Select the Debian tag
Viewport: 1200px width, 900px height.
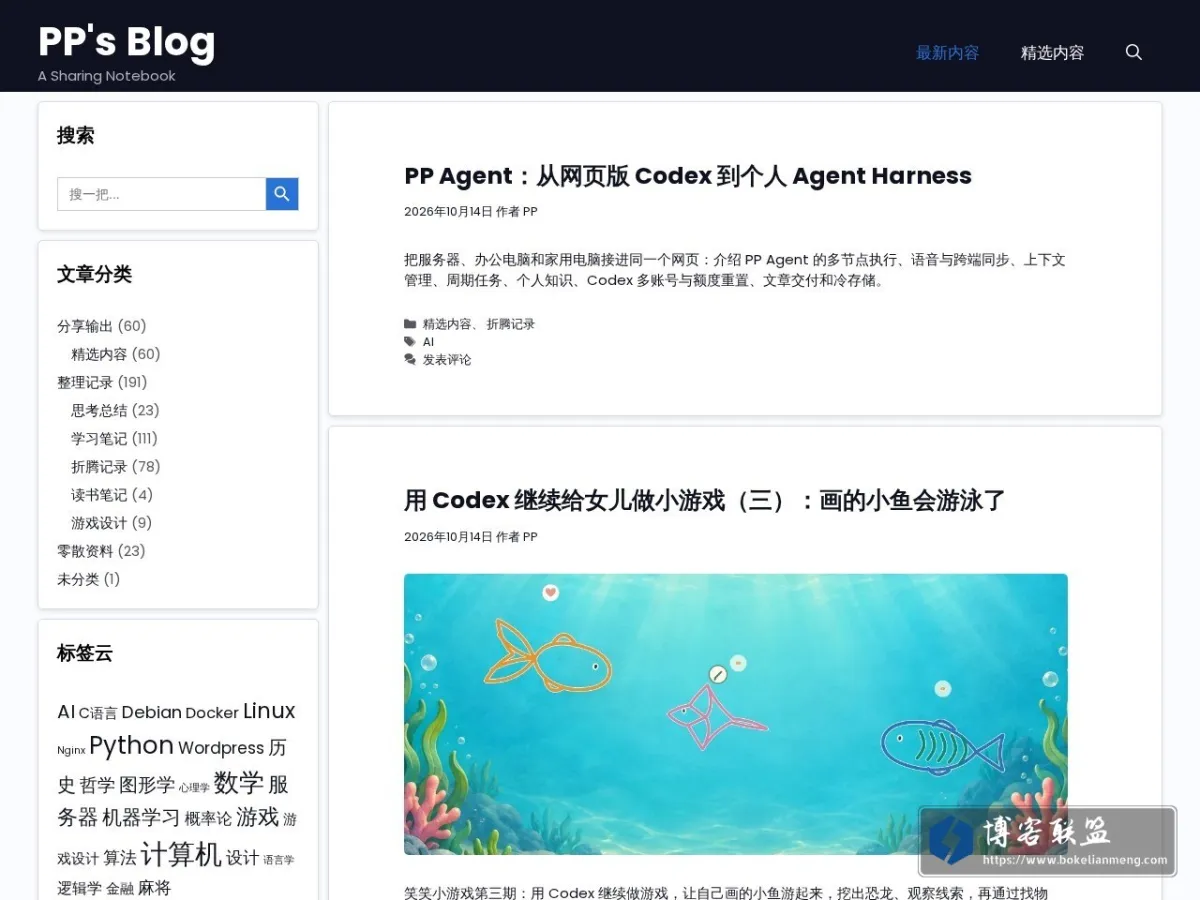[152, 712]
